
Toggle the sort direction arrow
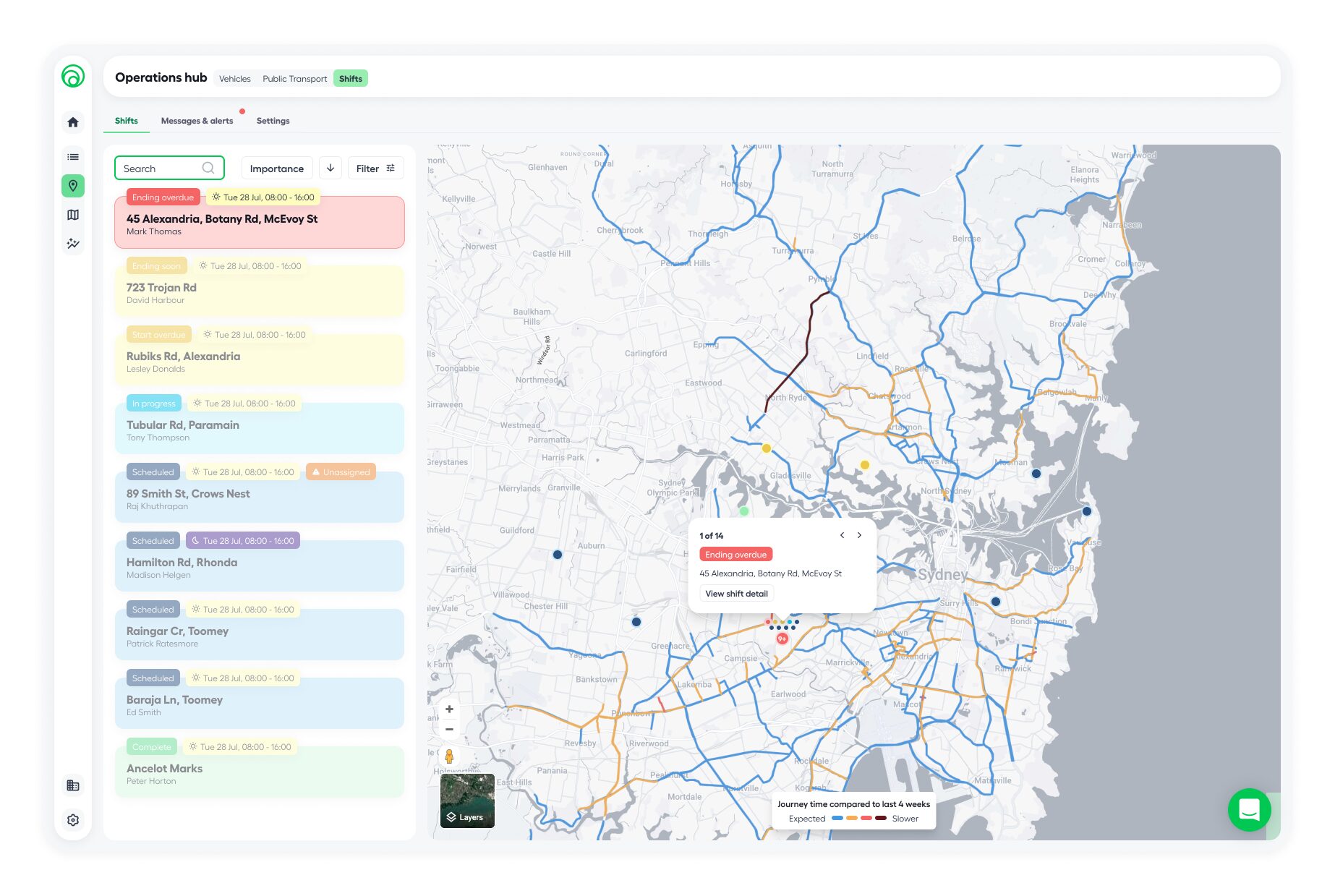[x=330, y=168]
